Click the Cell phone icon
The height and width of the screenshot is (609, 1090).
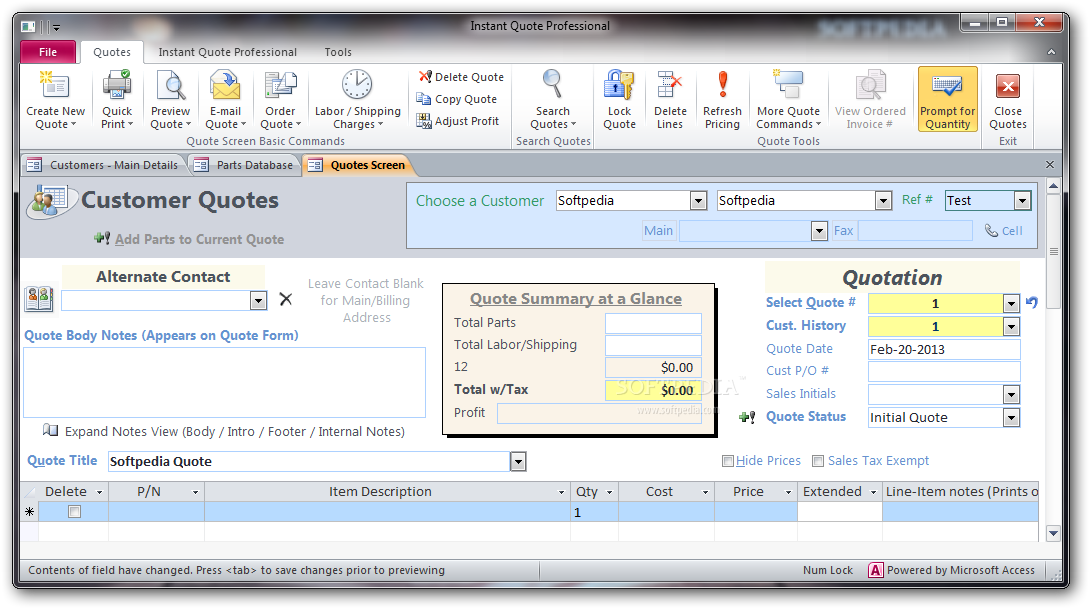point(991,230)
